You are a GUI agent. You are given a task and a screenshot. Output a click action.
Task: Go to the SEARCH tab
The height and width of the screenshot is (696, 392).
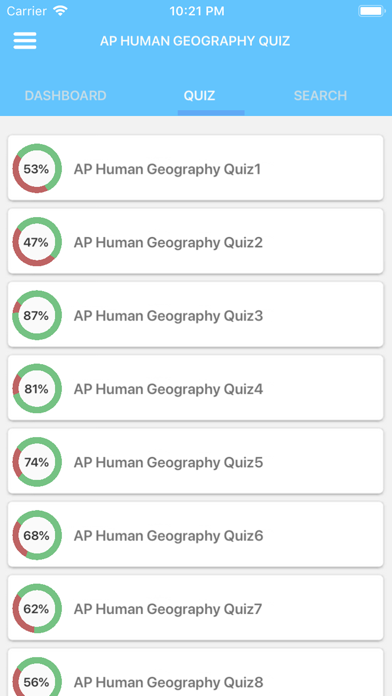(x=321, y=96)
